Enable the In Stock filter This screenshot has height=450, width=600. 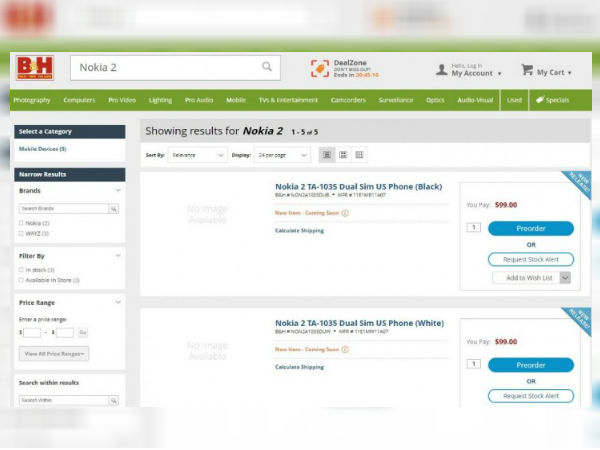(21, 270)
